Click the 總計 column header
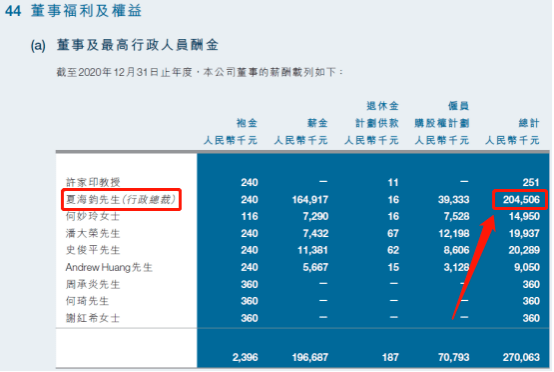 tap(529, 123)
